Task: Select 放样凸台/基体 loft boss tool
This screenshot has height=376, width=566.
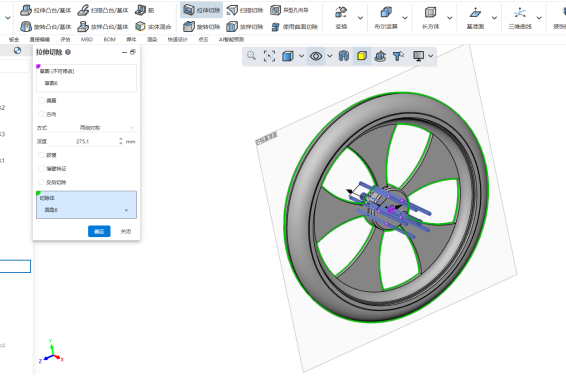Action: coord(103,26)
